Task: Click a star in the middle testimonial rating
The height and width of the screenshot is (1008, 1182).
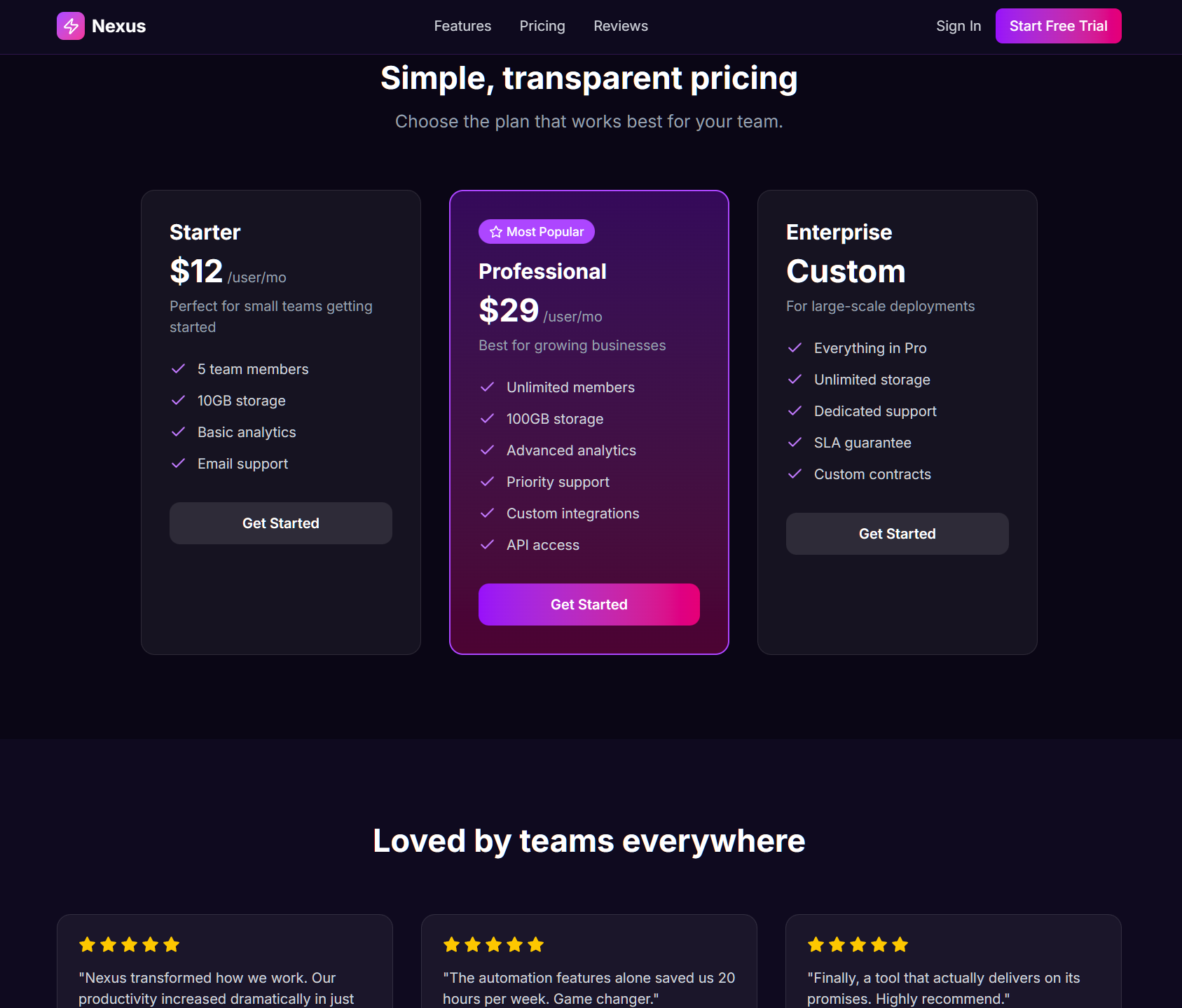Action: click(493, 944)
